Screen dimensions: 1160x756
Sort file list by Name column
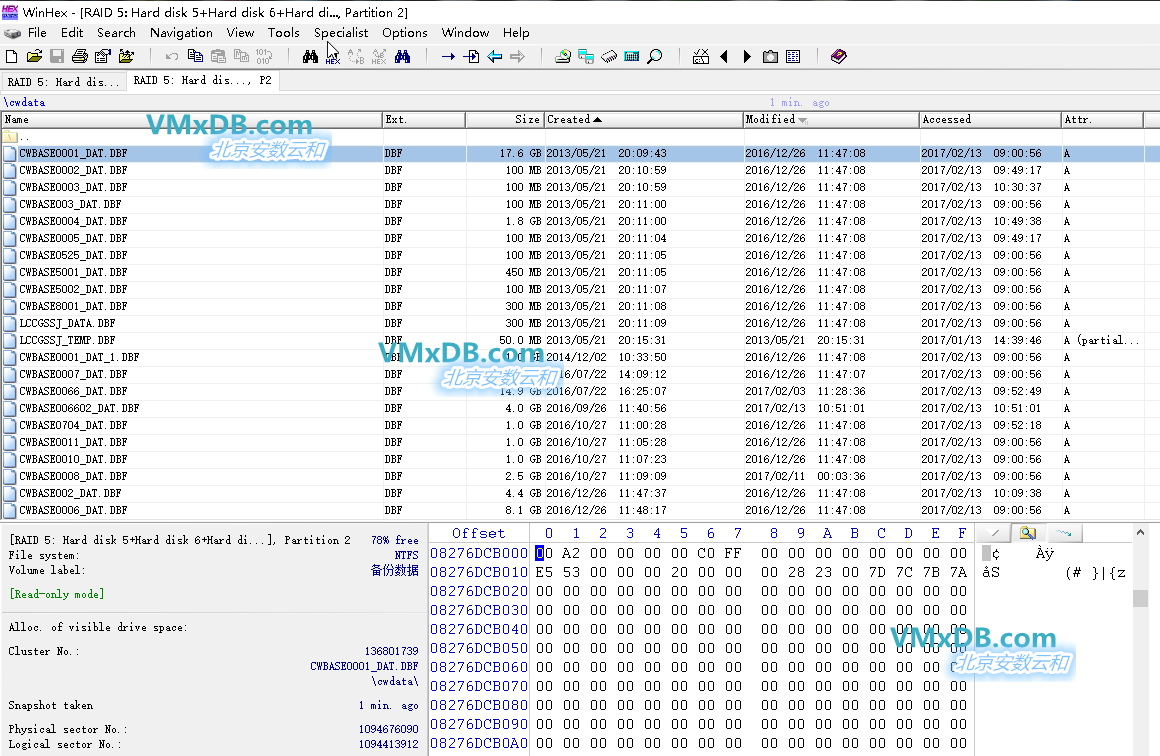click(192, 119)
